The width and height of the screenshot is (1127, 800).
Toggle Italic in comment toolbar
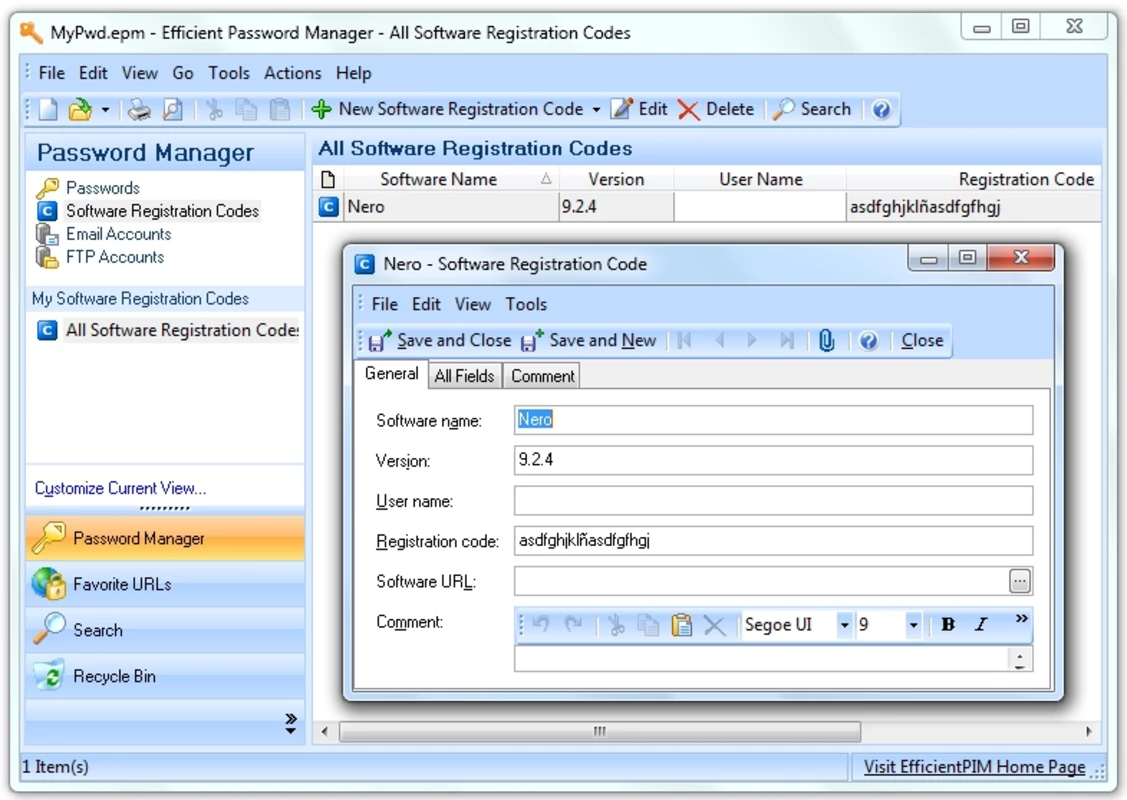coord(981,625)
